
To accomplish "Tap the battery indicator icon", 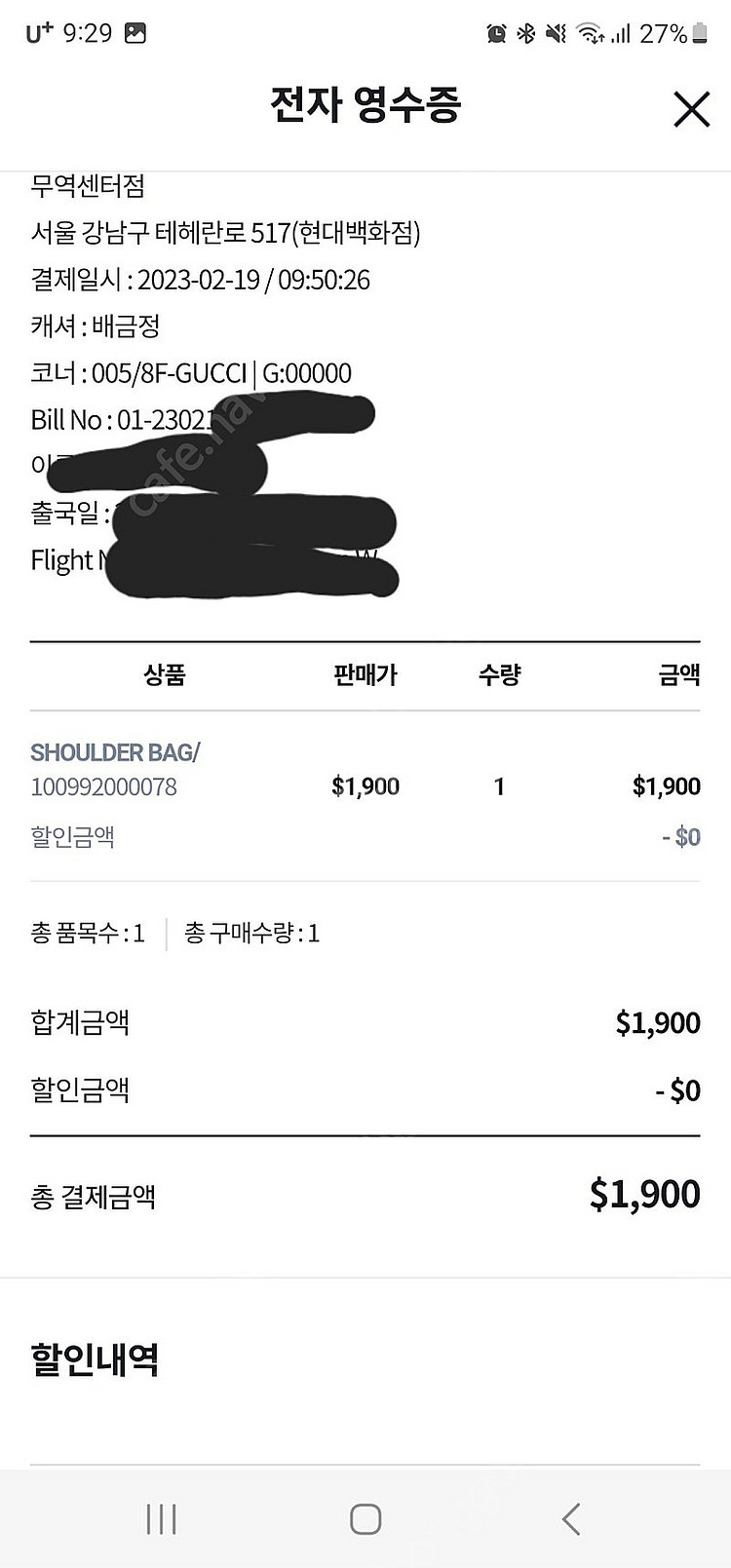I will pyautogui.click(x=699, y=34).
